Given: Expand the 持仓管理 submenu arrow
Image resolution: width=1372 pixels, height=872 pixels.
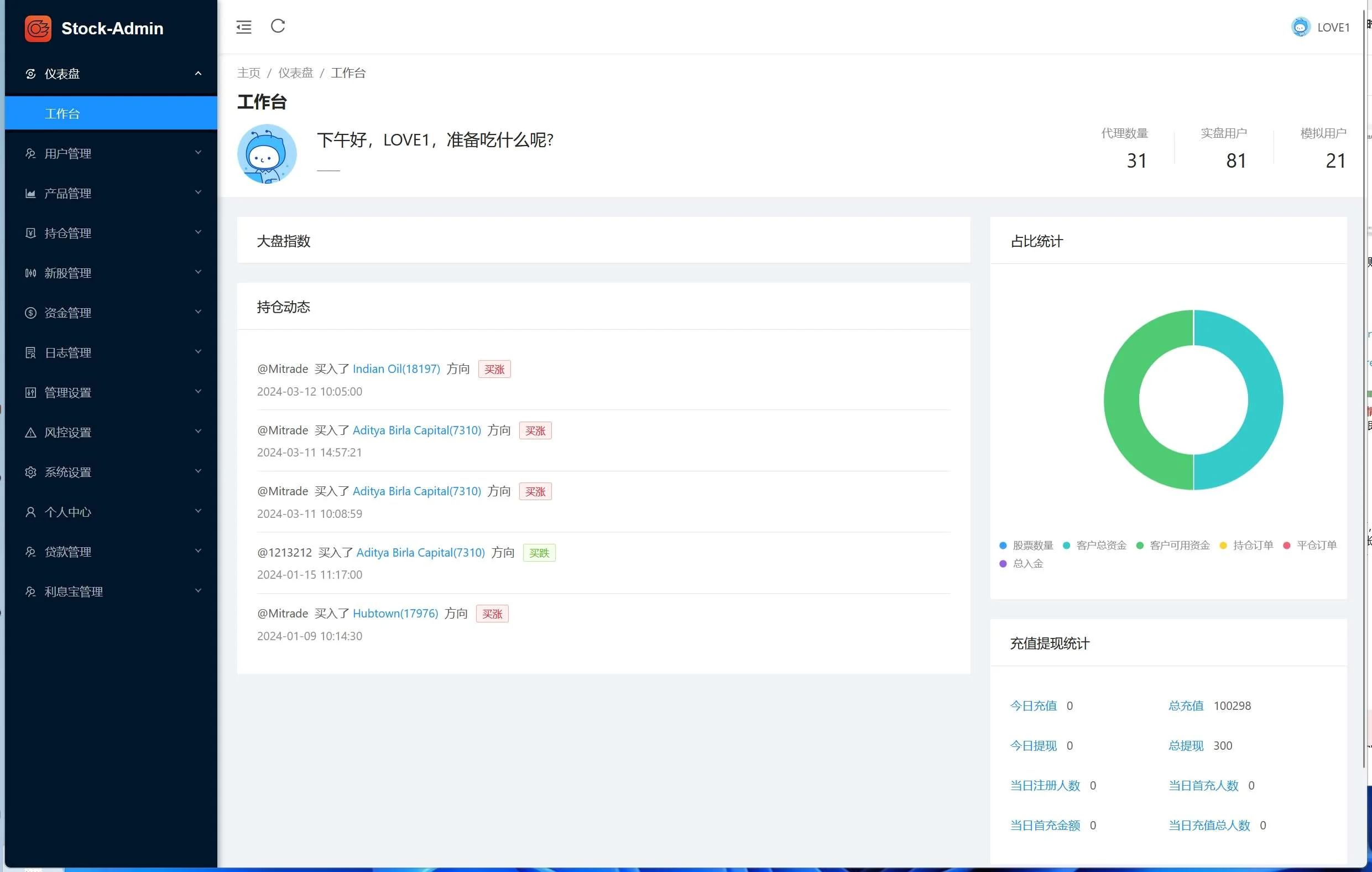Looking at the screenshot, I should (x=199, y=232).
